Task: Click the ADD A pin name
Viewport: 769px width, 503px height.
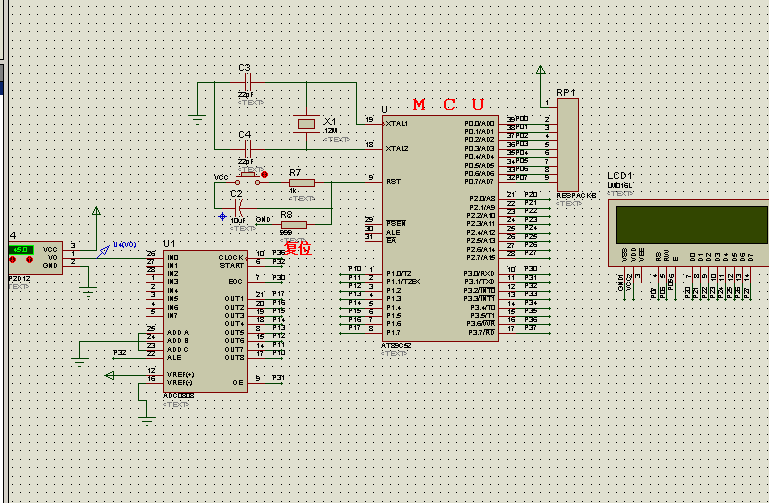Action: tap(178, 332)
